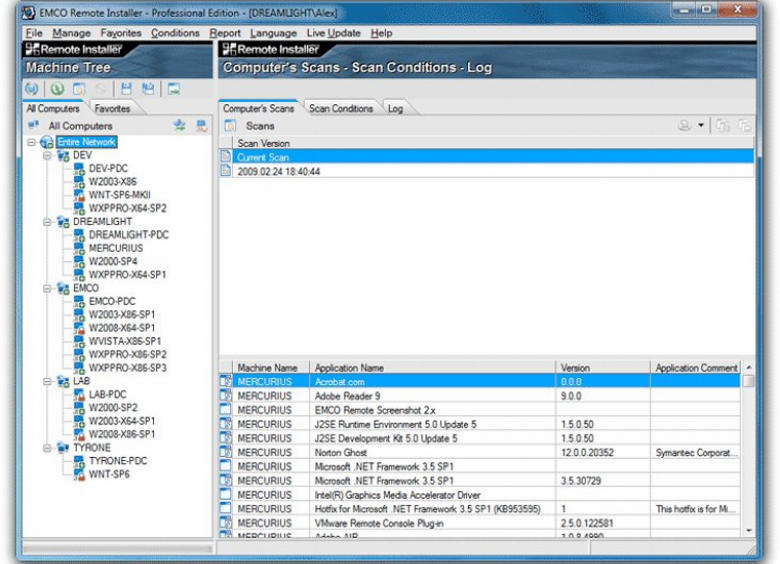The width and height of the screenshot is (780, 564).
Task: Select Hotfix for Microsoft .NET Framework (KB953595) row
Action: coord(480,509)
